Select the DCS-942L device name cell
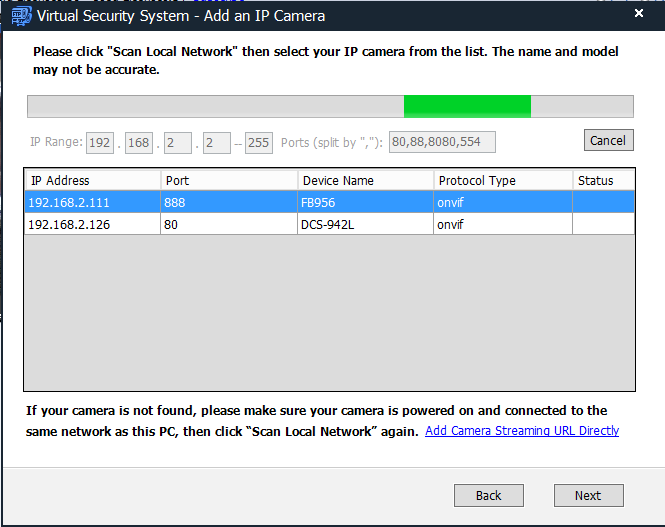Image resolution: width=665 pixels, height=527 pixels. pos(366,224)
